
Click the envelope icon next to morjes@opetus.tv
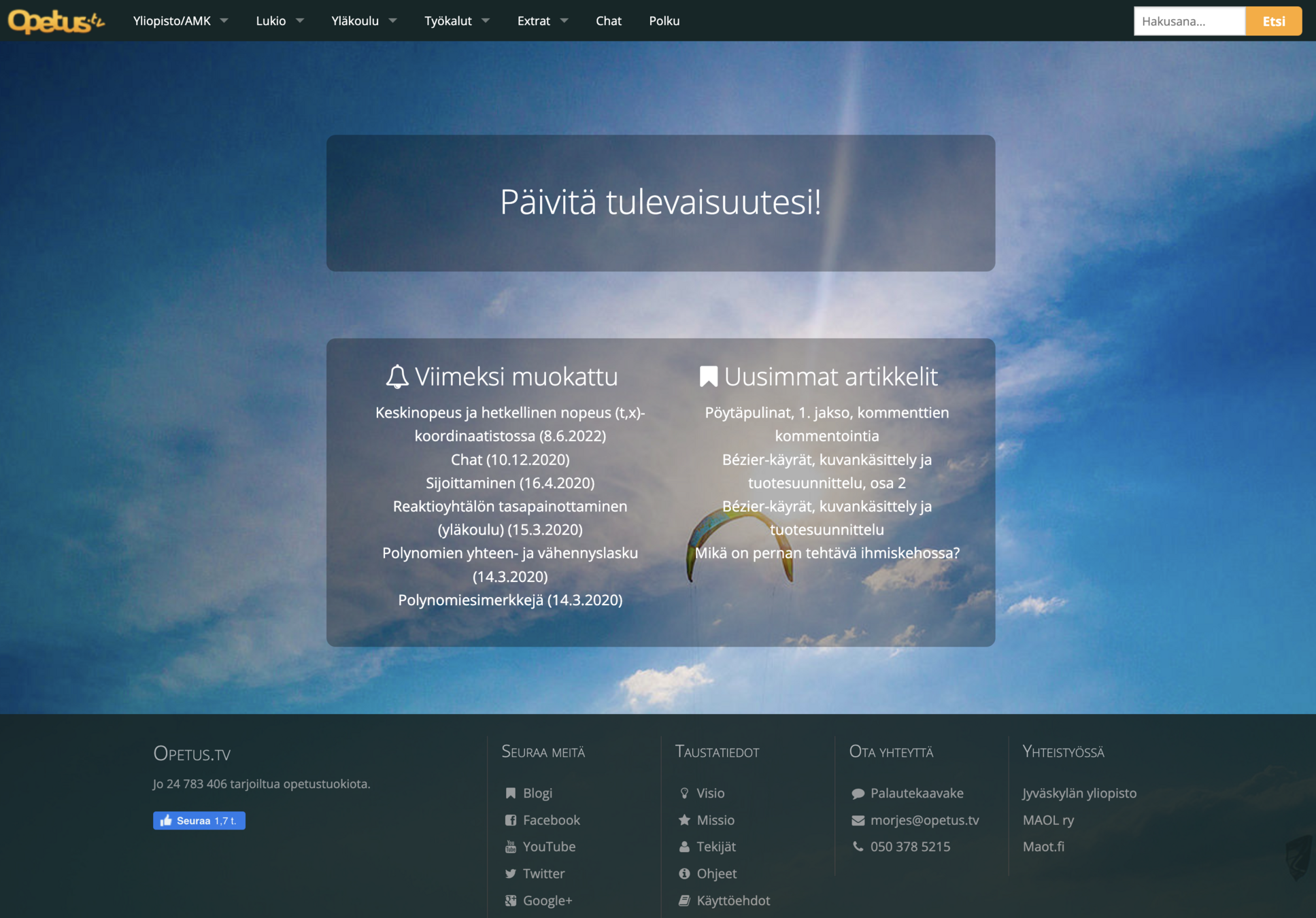pos(858,821)
